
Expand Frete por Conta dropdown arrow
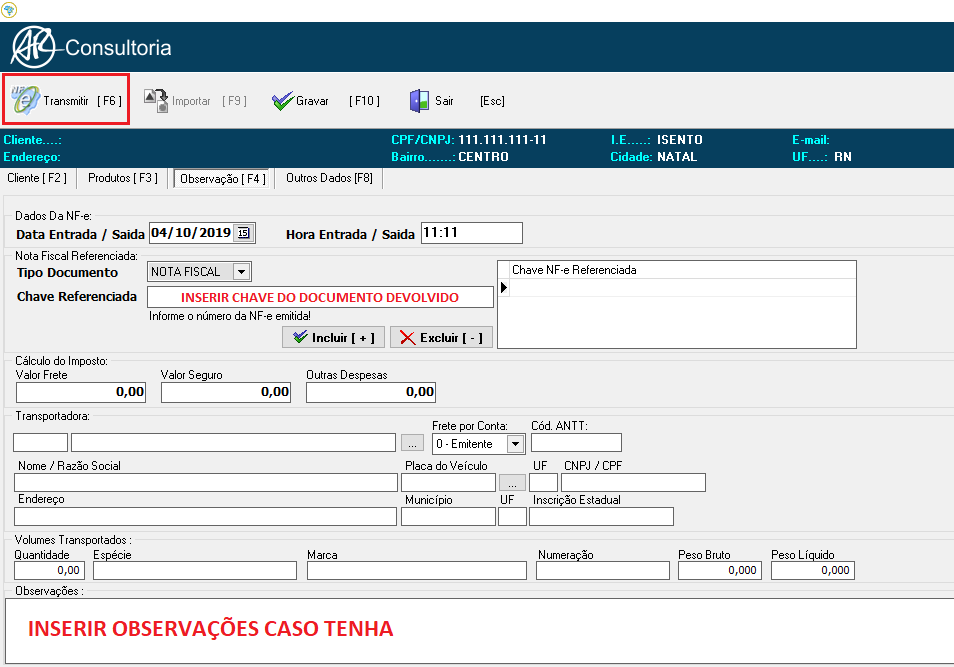pos(515,444)
